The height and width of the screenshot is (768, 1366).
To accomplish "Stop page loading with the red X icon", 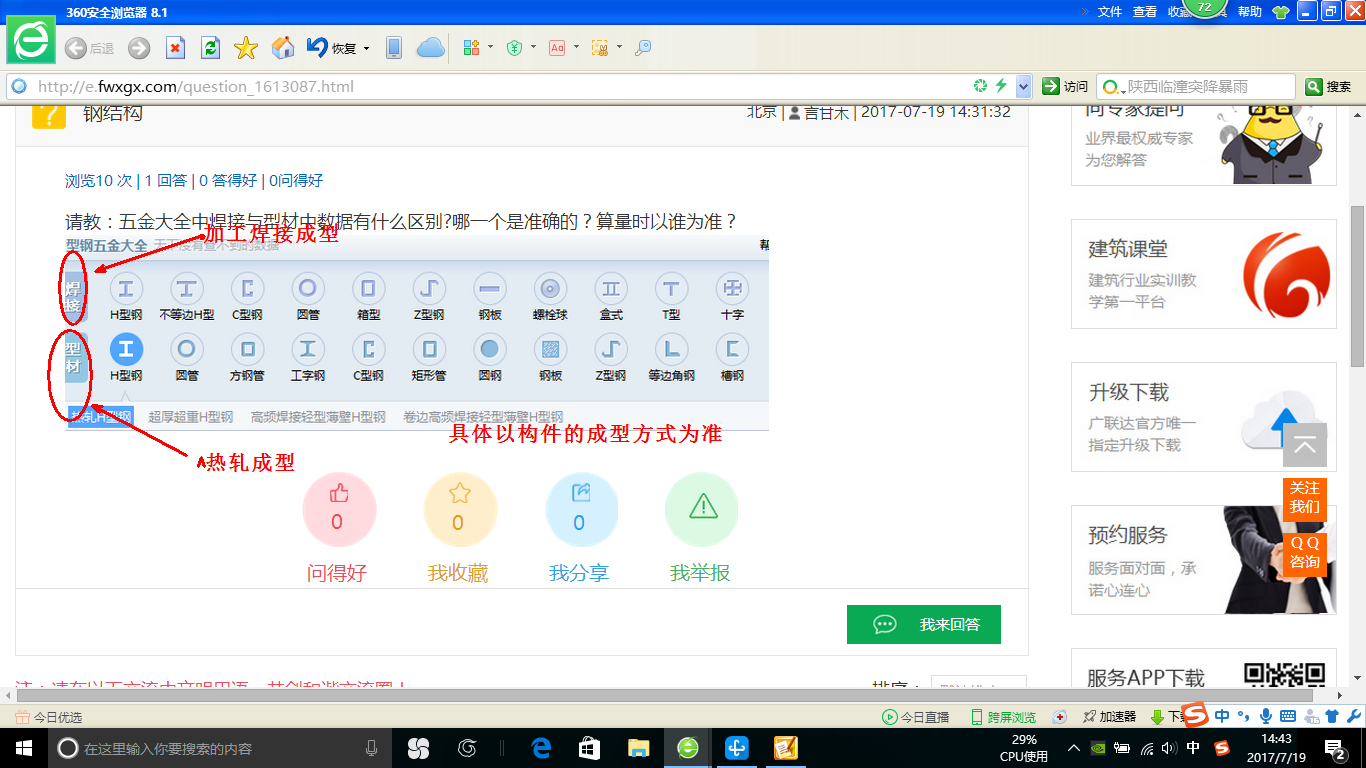I will 175,47.
